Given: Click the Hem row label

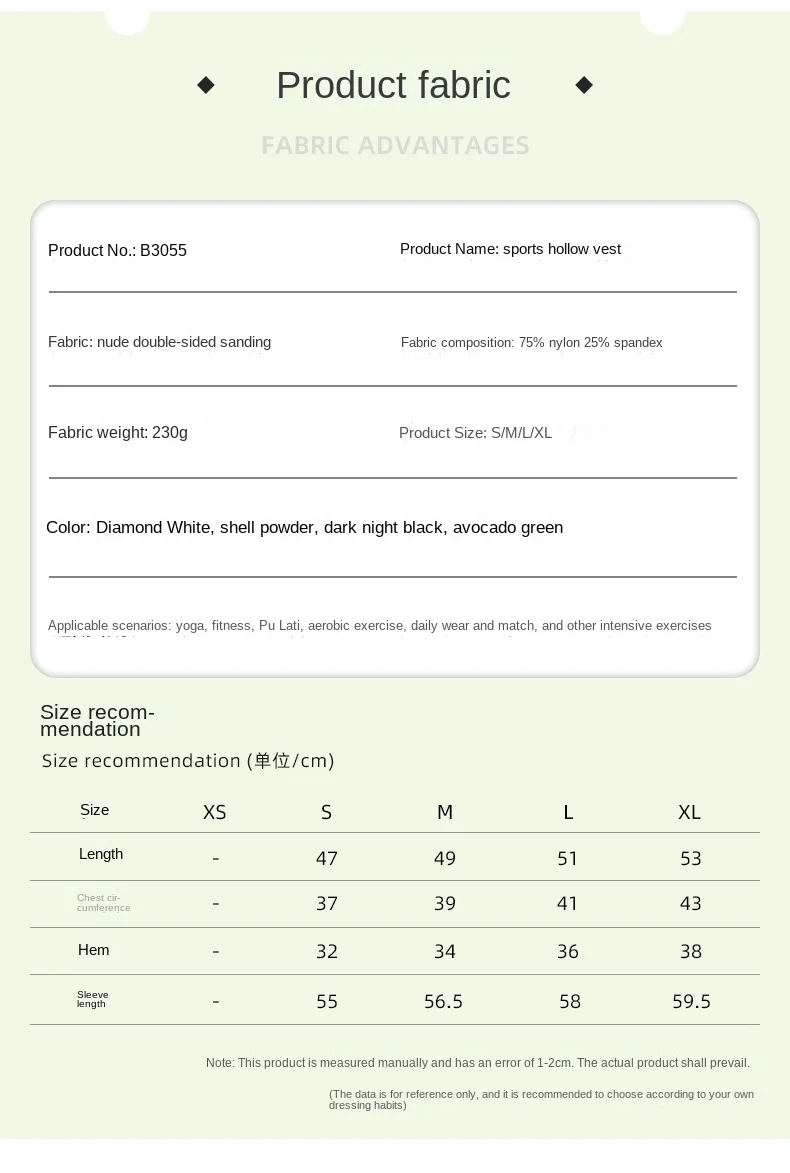Looking at the screenshot, I should (x=94, y=950).
